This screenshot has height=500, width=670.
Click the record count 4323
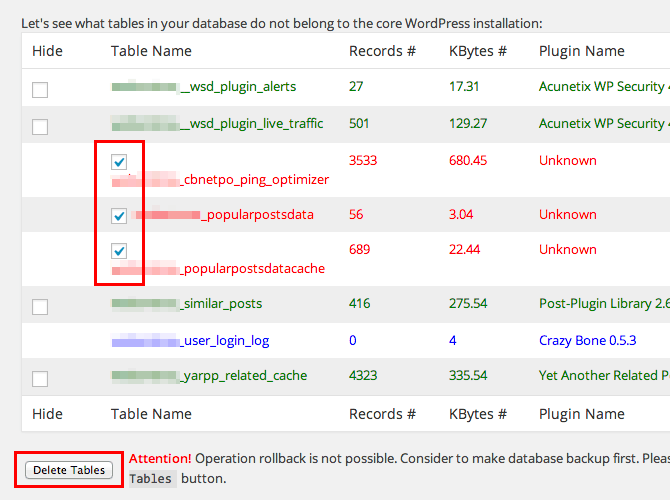pyautogui.click(x=363, y=375)
